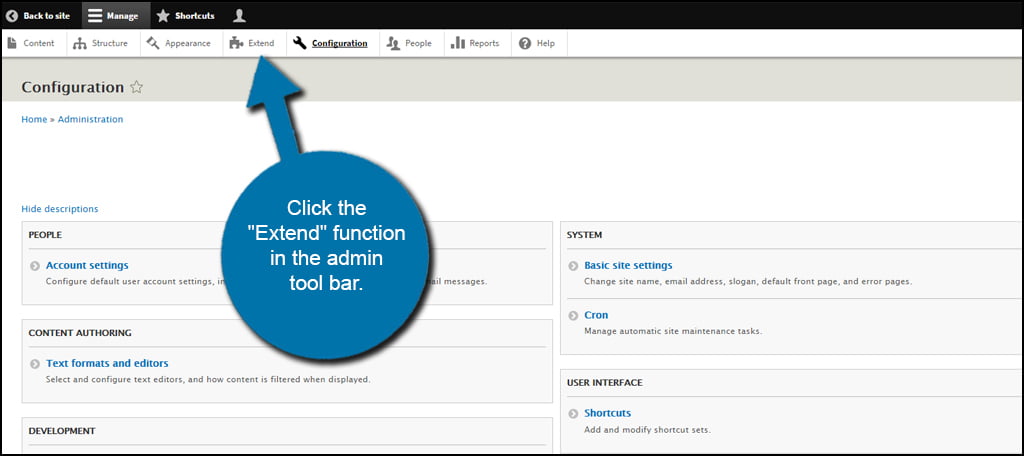Click the Home breadcrumb link
The width and height of the screenshot is (1024, 456).
[34, 119]
